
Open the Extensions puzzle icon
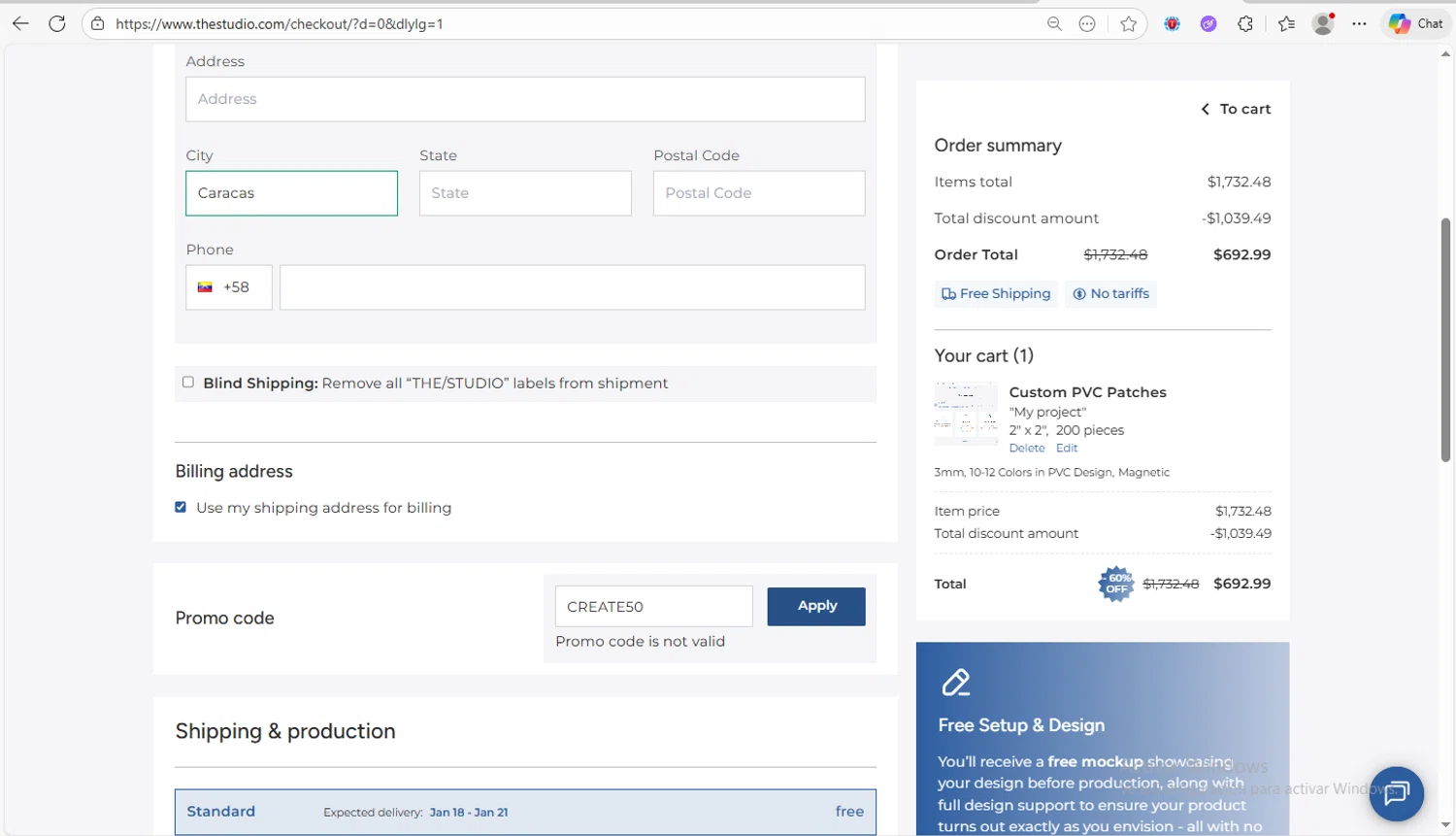click(x=1245, y=23)
